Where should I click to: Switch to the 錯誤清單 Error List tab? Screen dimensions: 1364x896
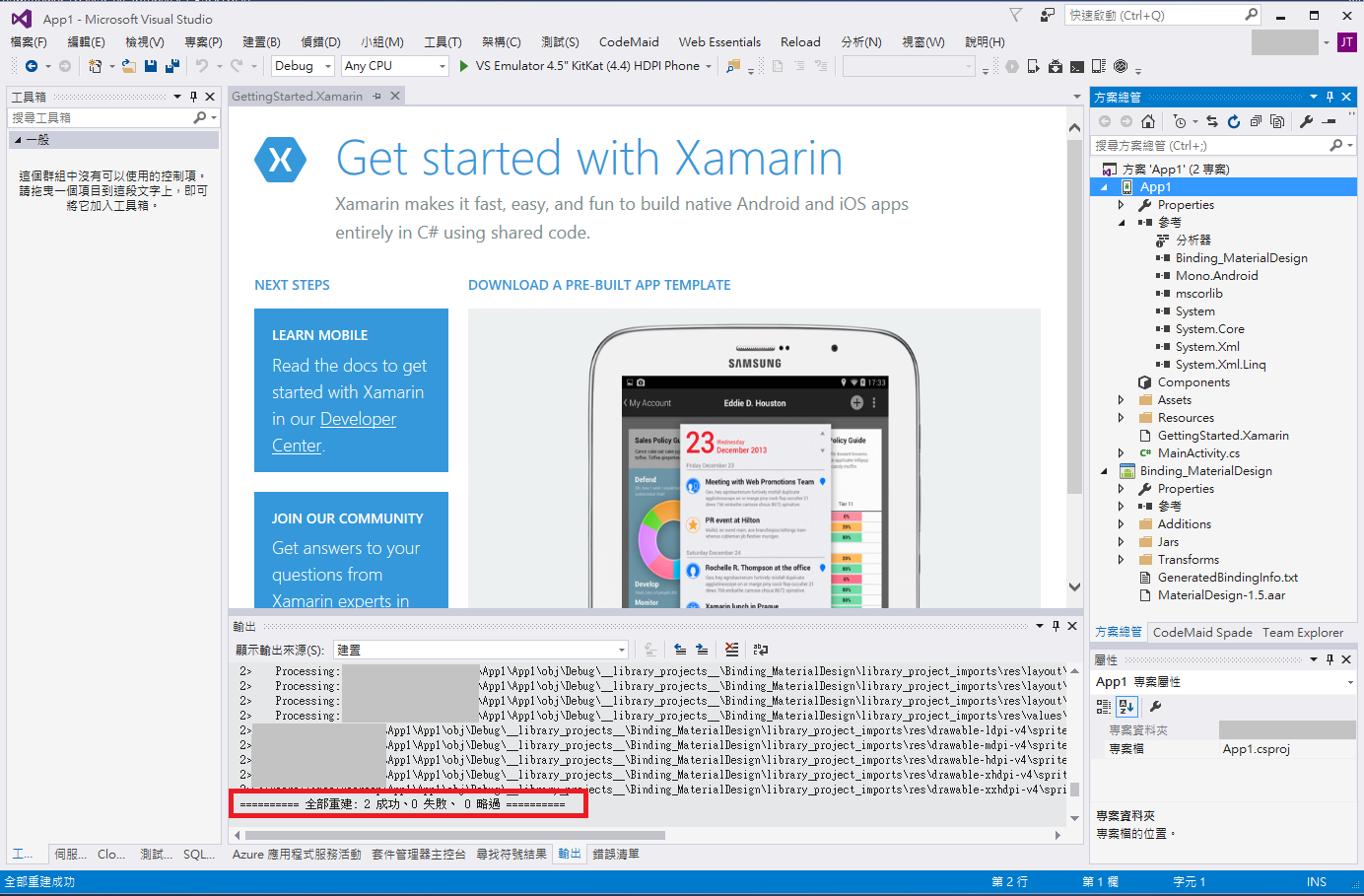coord(616,855)
